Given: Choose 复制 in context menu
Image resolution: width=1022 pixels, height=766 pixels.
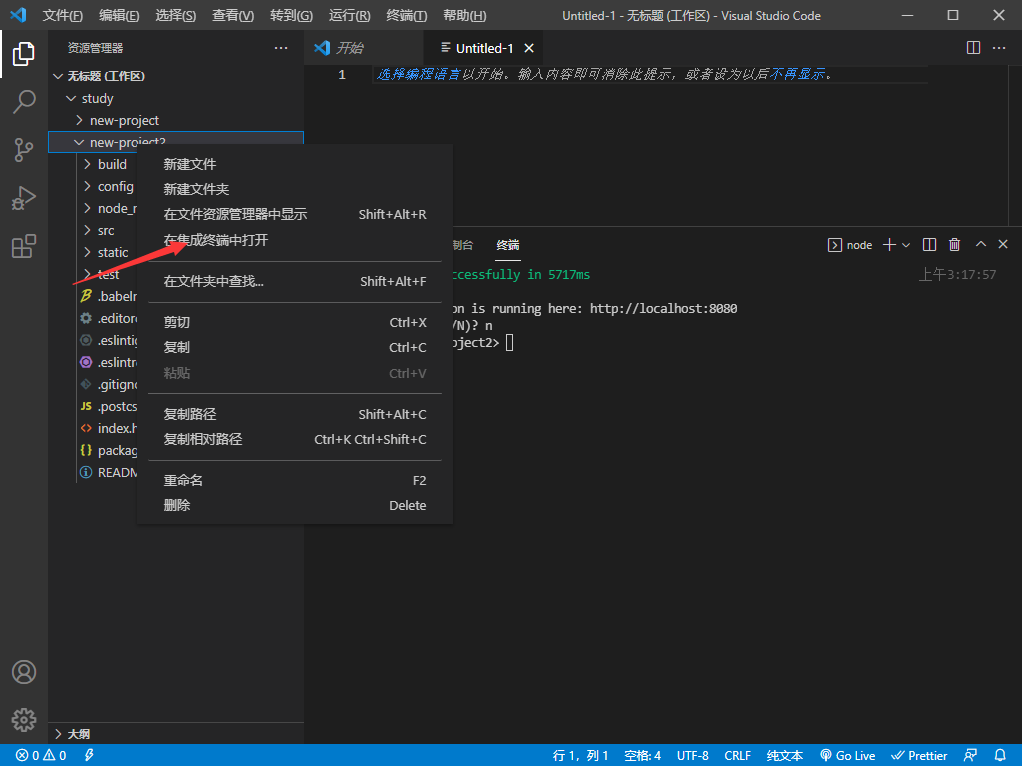Looking at the screenshot, I should click(295, 347).
